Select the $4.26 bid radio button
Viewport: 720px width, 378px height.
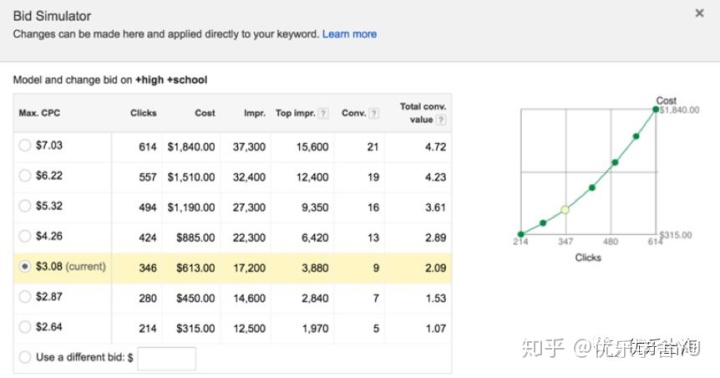tap(25, 236)
